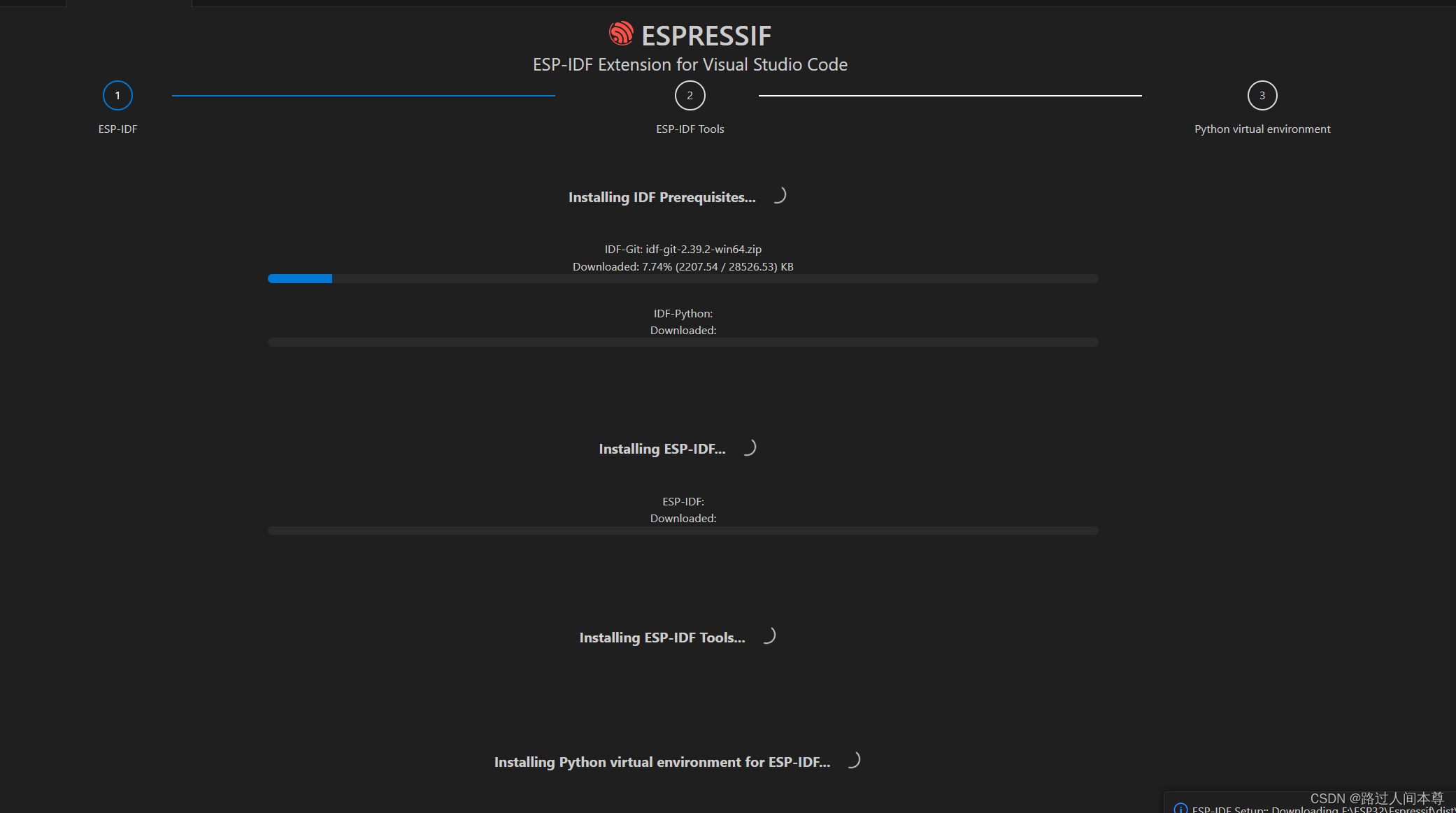This screenshot has width=1456, height=813.
Task: Click the spinner beside Installing ESP-IDF
Action: tap(751, 447)
